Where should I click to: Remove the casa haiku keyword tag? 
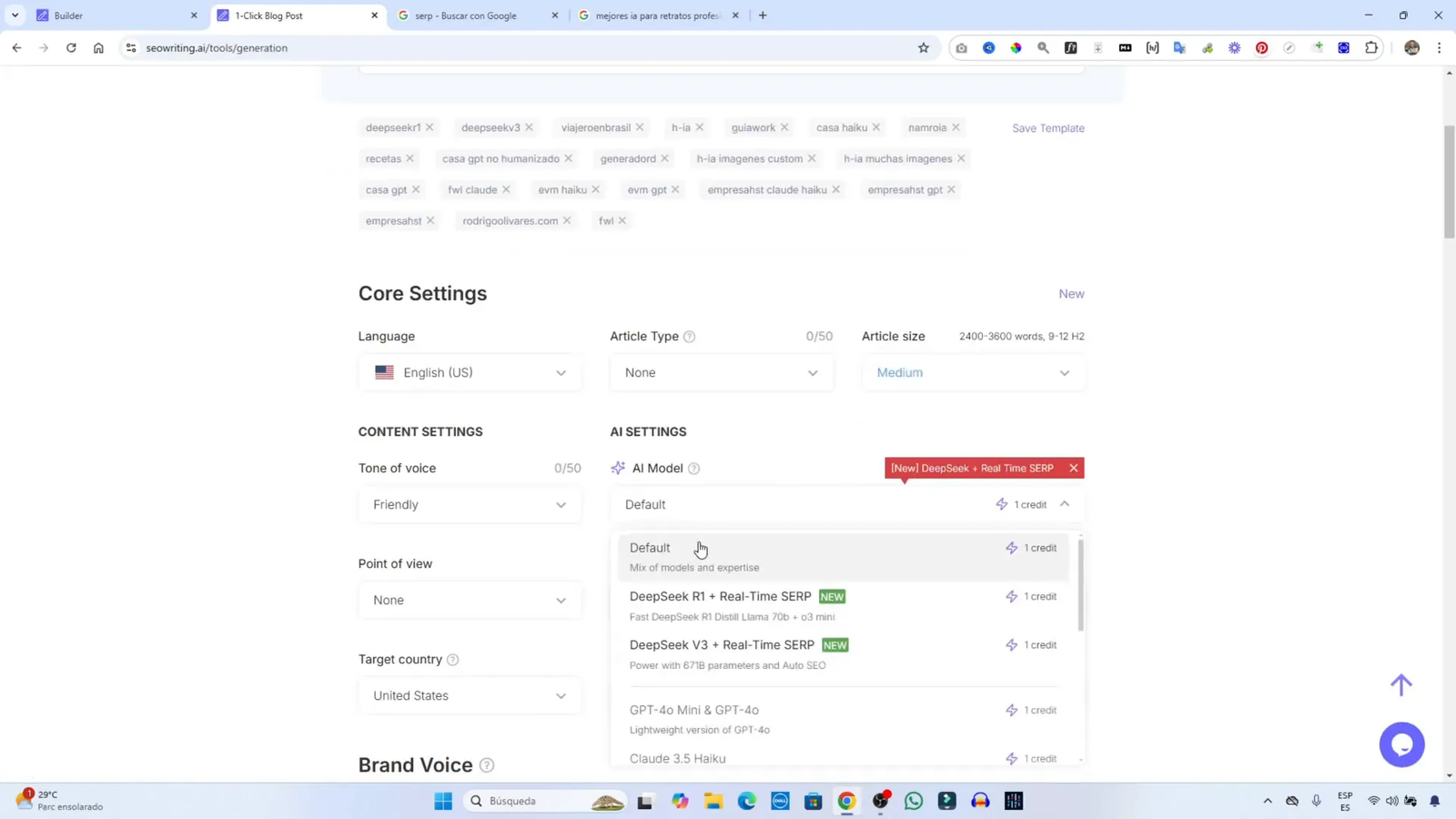tap(876, 127)
